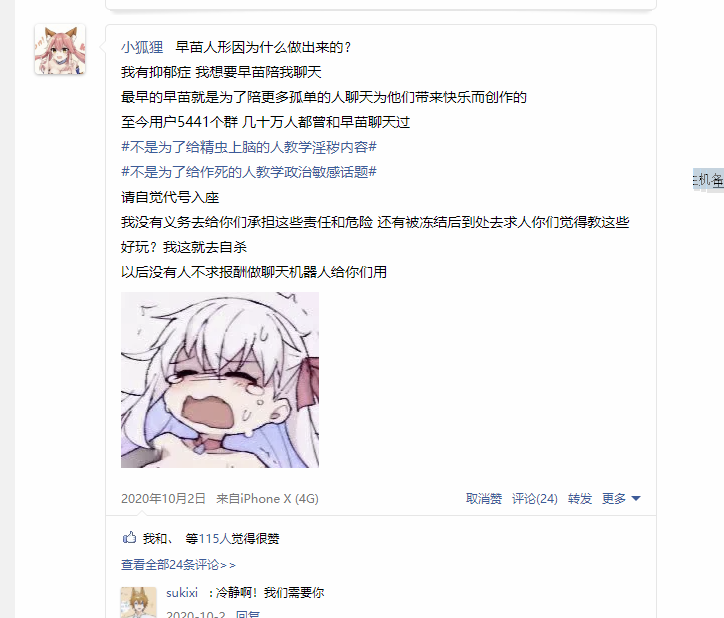Click 转发 to repost
The width and height of the screenshot is (724, 618).
580,498
